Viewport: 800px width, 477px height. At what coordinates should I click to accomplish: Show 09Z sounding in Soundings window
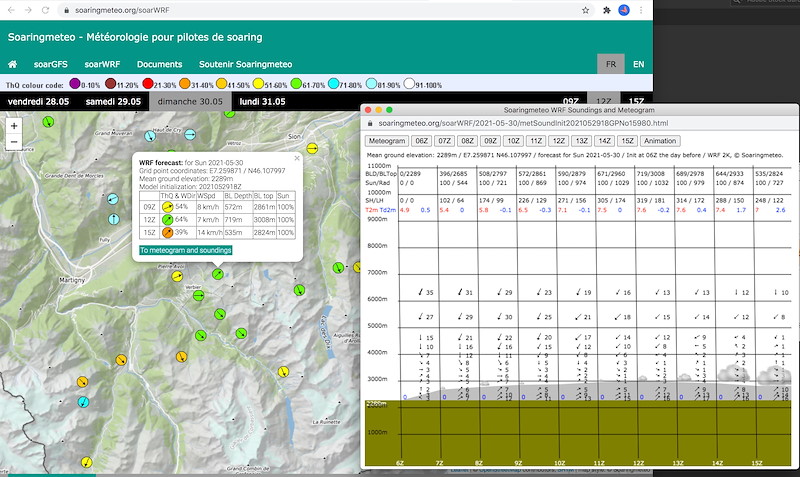pos(490,141)
